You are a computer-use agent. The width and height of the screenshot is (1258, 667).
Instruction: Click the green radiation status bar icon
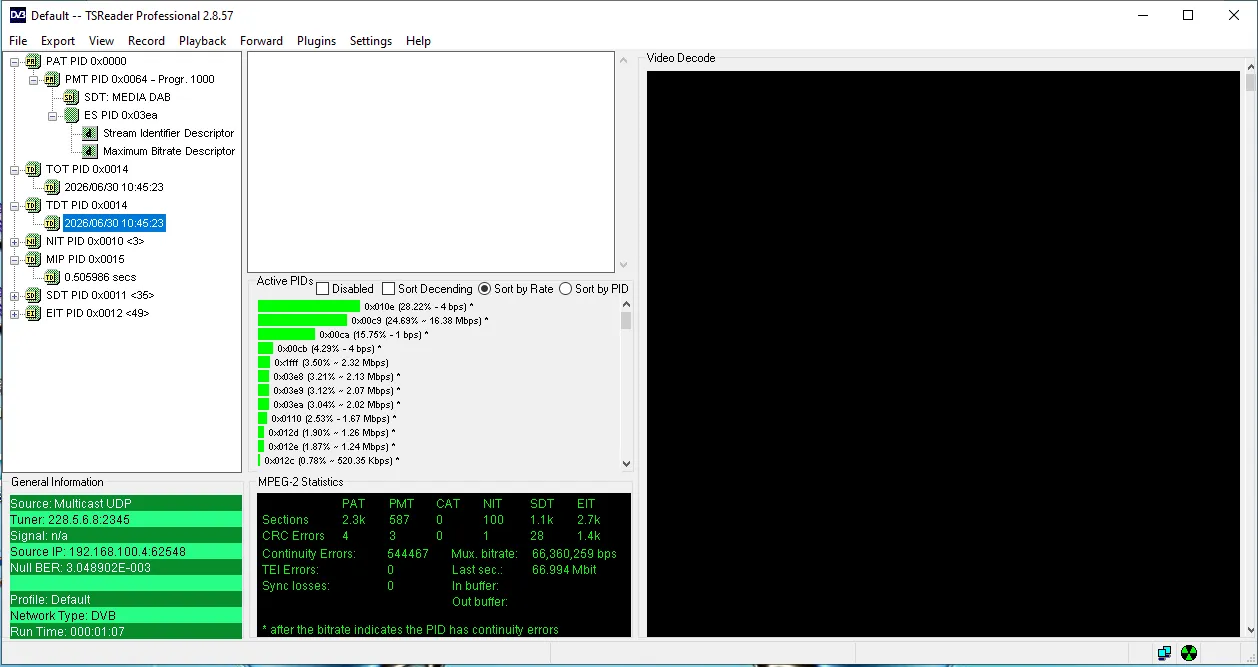1189,653
